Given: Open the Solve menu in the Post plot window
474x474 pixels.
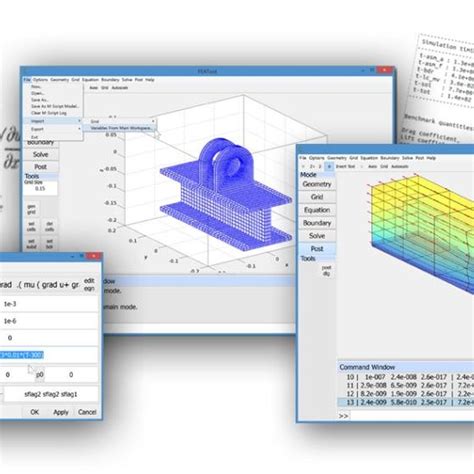Looking at the screenshot, I should tap(407, 158).
